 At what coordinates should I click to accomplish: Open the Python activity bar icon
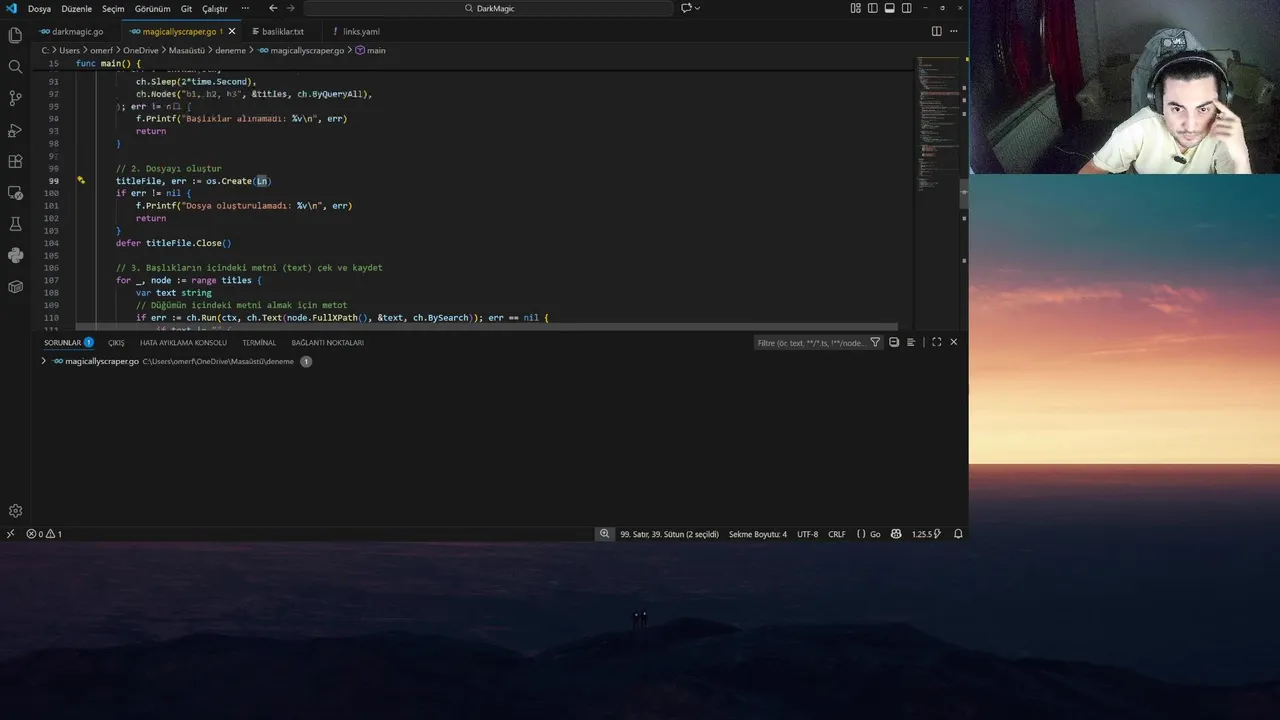pos(15,256)
